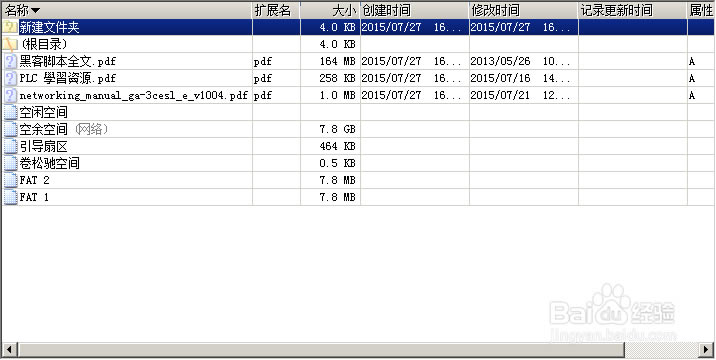Click the 新建文件夹 folder icon

pos(10,27)
